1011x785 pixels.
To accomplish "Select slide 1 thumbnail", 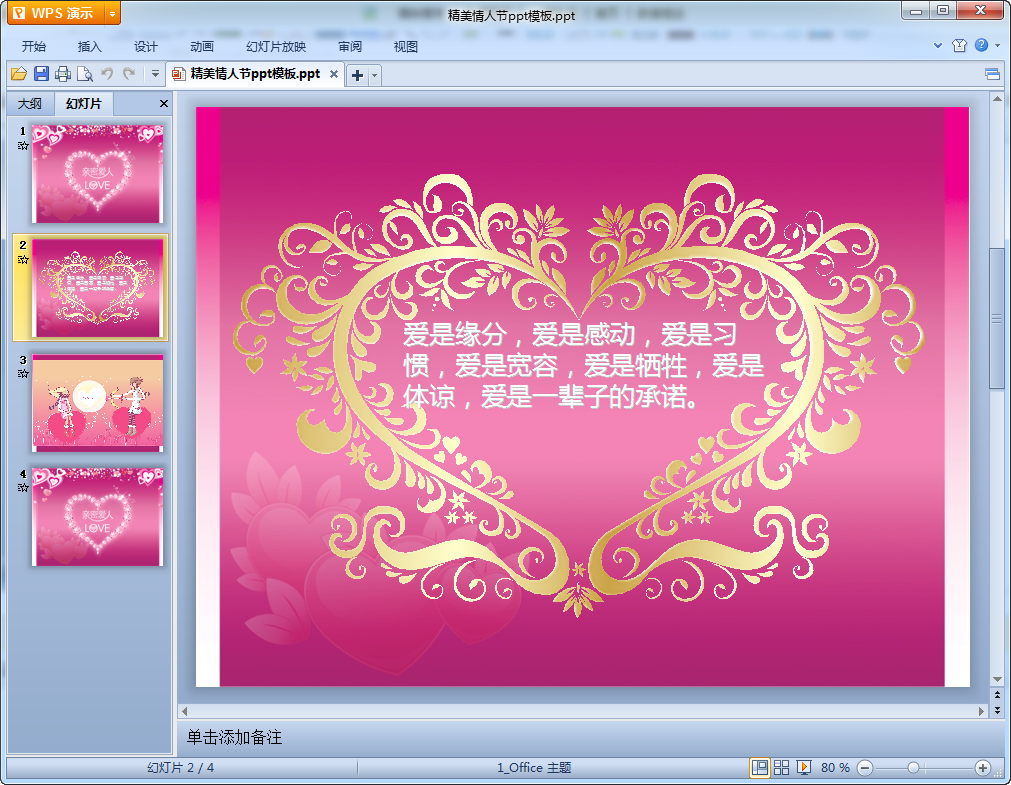I will 97,174.
